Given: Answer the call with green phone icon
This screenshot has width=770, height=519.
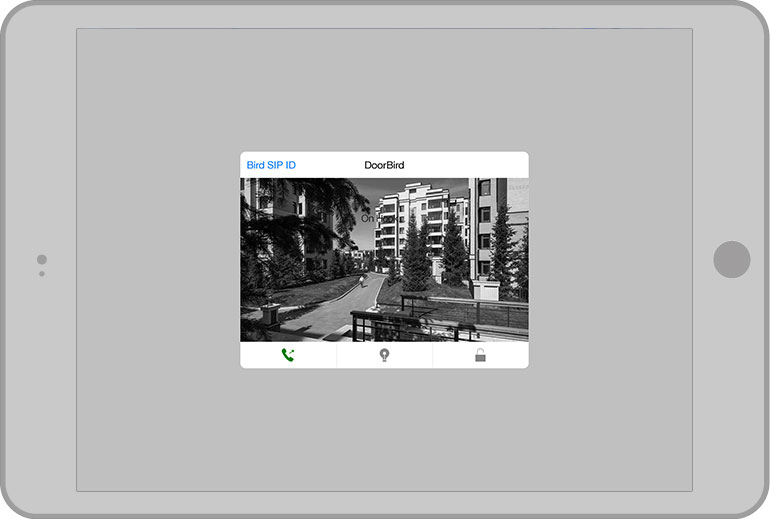Looking at the screenshot, I should [288, 355].
